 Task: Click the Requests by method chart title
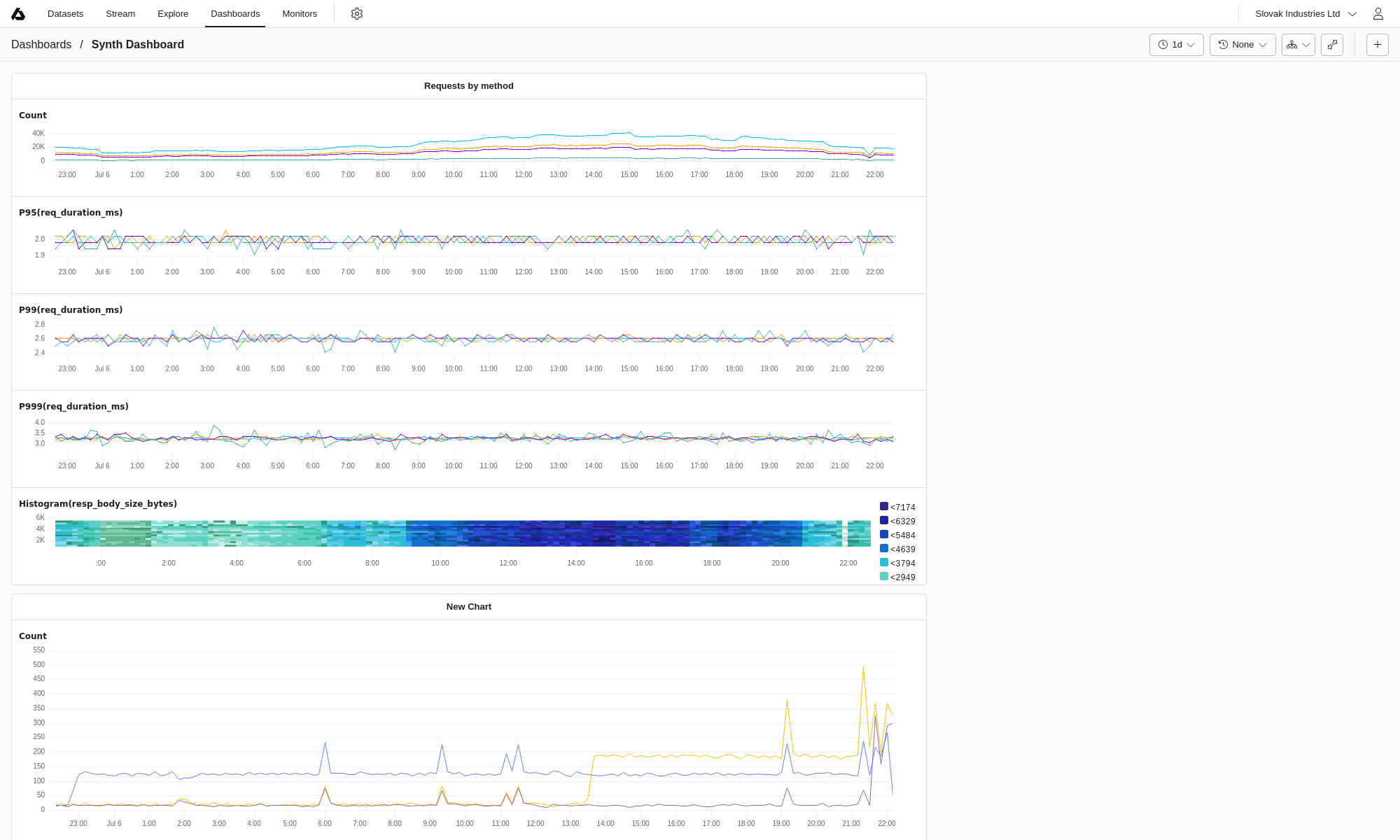pyautogui.click(x=468, y=86)
